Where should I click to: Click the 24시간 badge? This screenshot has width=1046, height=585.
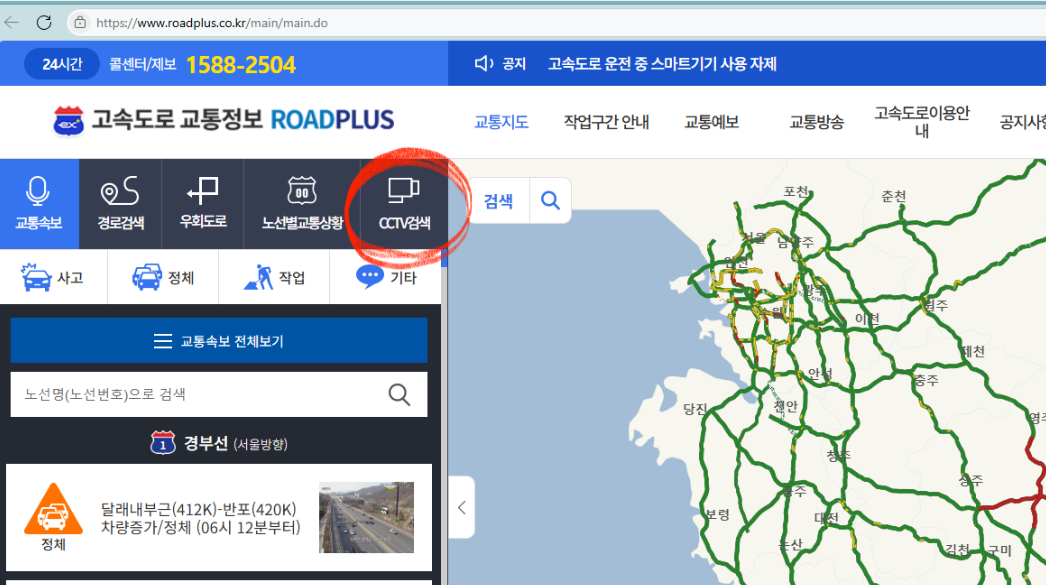point(62,64)
